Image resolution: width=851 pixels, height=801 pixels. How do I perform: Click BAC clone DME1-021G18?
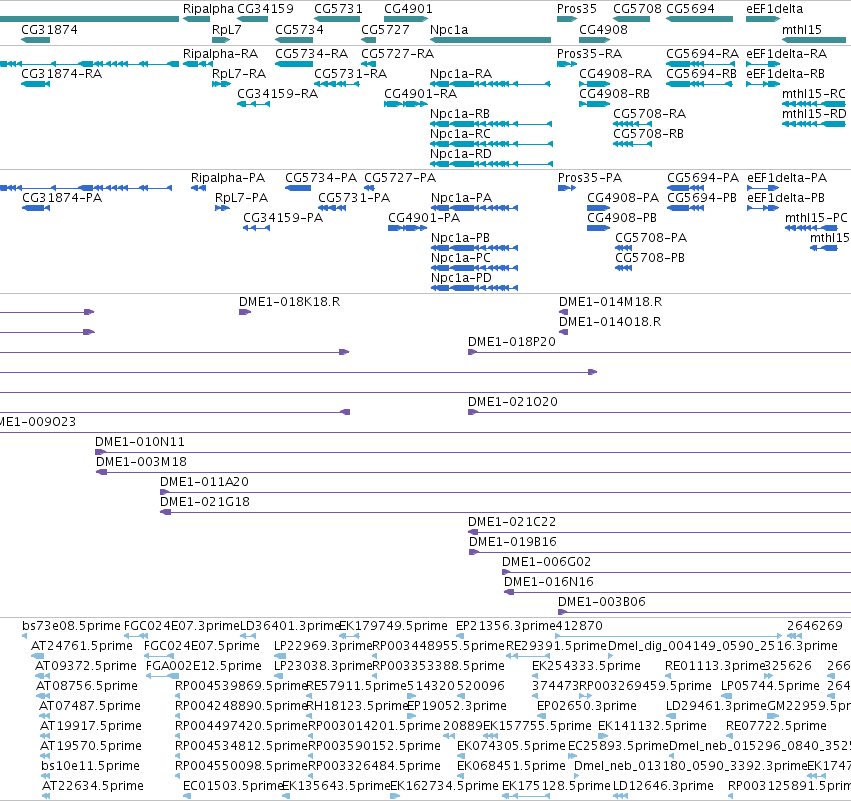[x=205, y=502]
